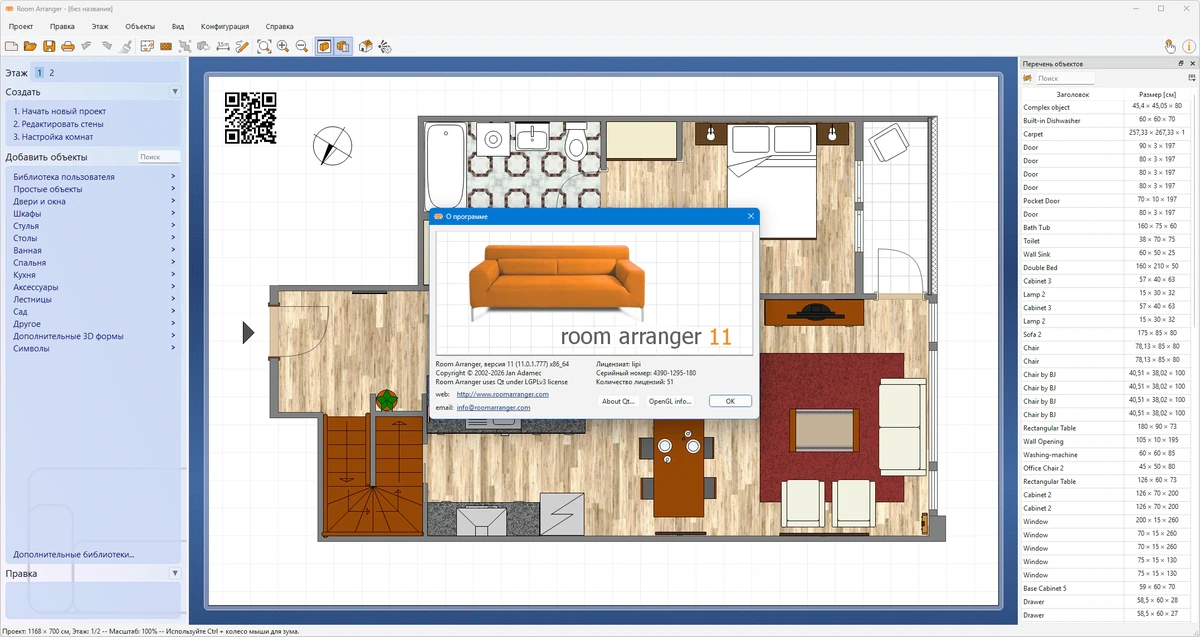Screen dimensions: 1200x637
Task: Open the Проект menu
Action: click(x=20, y=26)
